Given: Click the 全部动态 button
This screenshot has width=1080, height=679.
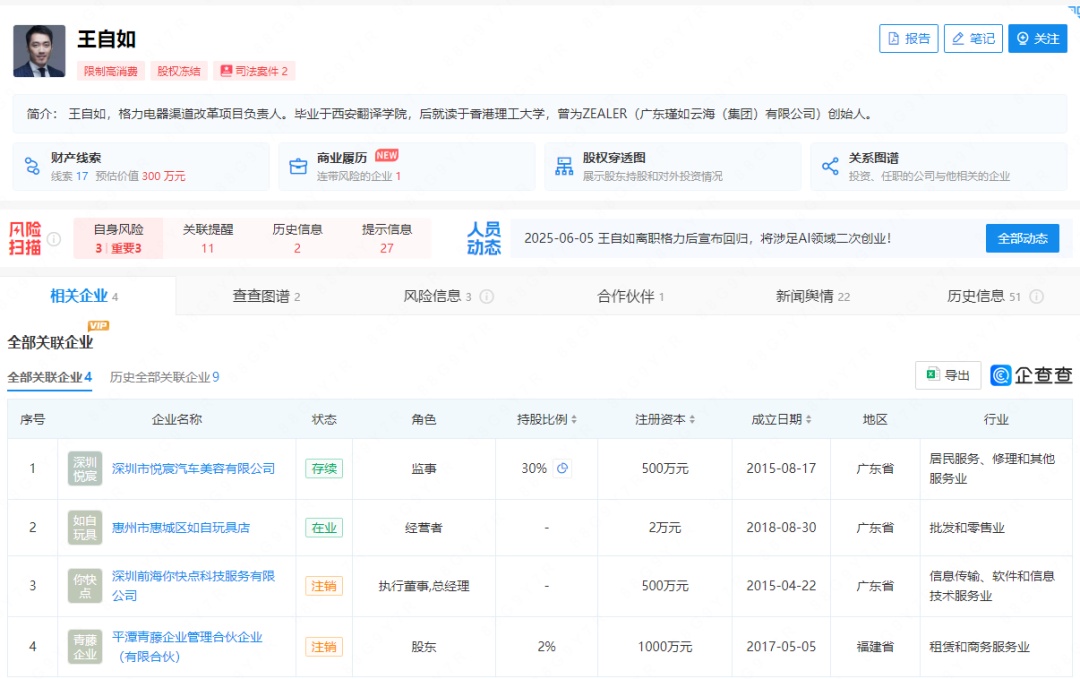Looking at the screenshot, I should 1021,238.
